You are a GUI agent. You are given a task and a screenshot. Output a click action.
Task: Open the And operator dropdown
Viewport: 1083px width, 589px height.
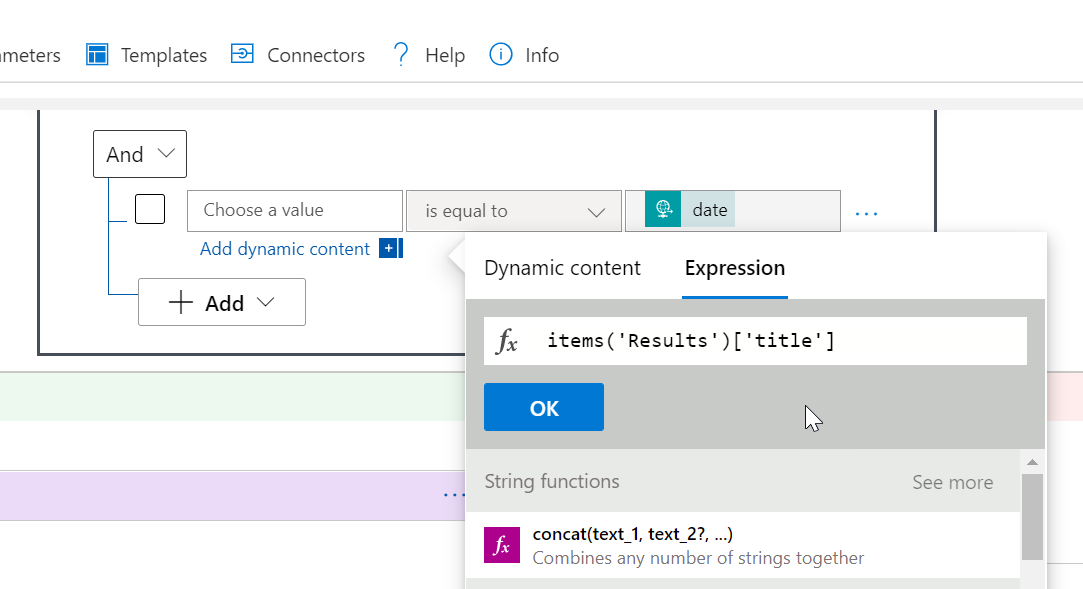pyautogui.click(x=140, y=155)
